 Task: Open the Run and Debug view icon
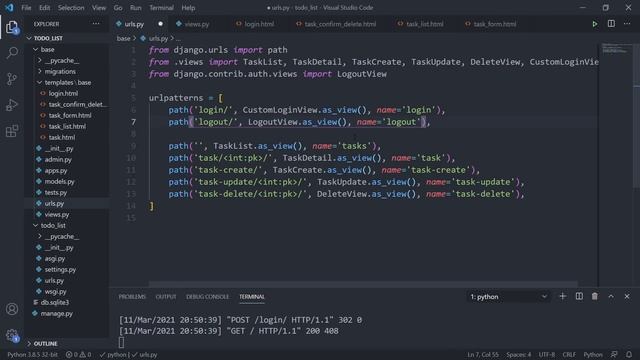point(12,105)
